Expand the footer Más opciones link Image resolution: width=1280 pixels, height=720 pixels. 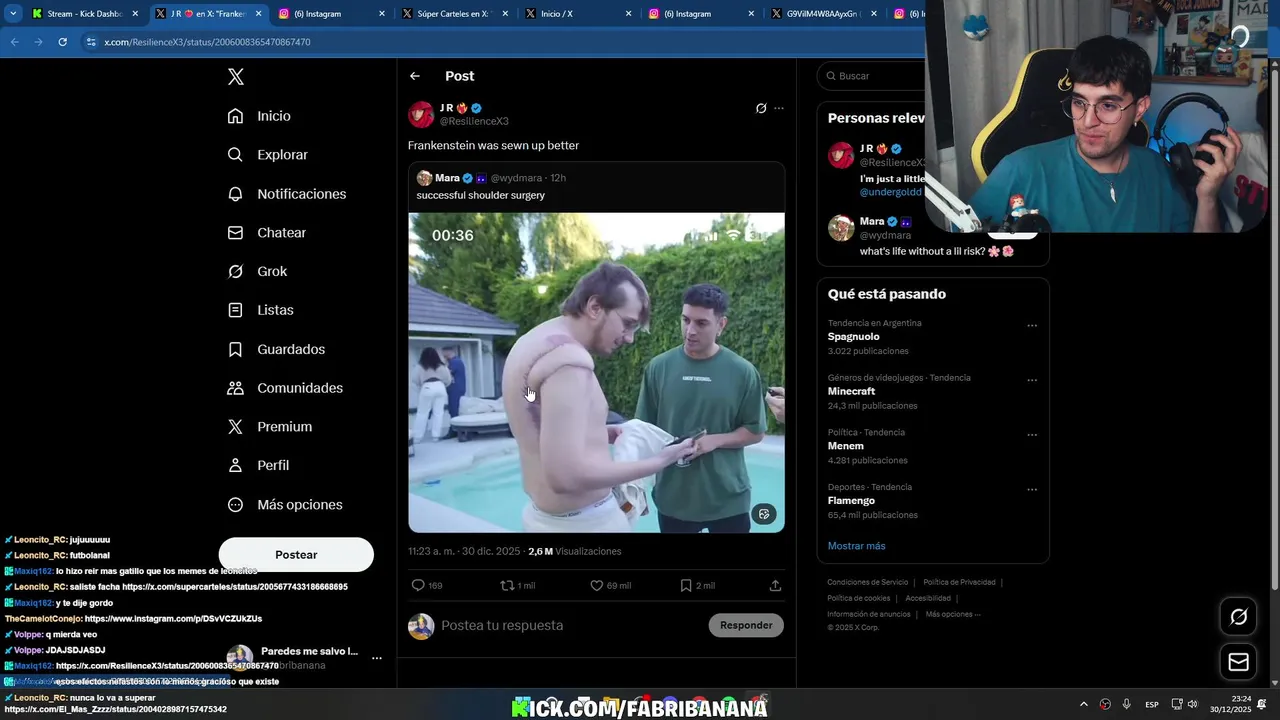pos(953,614)
